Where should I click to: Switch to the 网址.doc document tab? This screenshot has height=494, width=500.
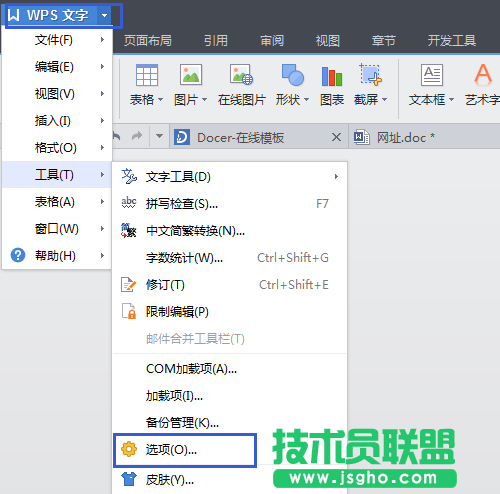[x=424, y=137]
